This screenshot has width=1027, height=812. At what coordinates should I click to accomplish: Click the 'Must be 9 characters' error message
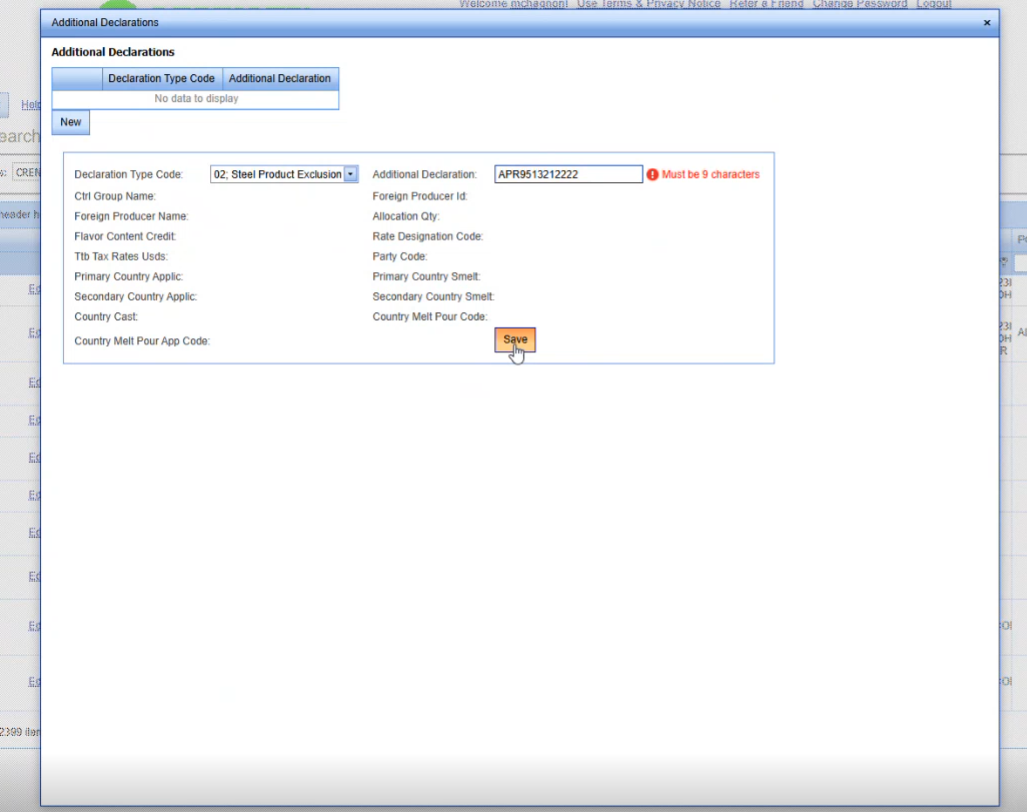710,174
